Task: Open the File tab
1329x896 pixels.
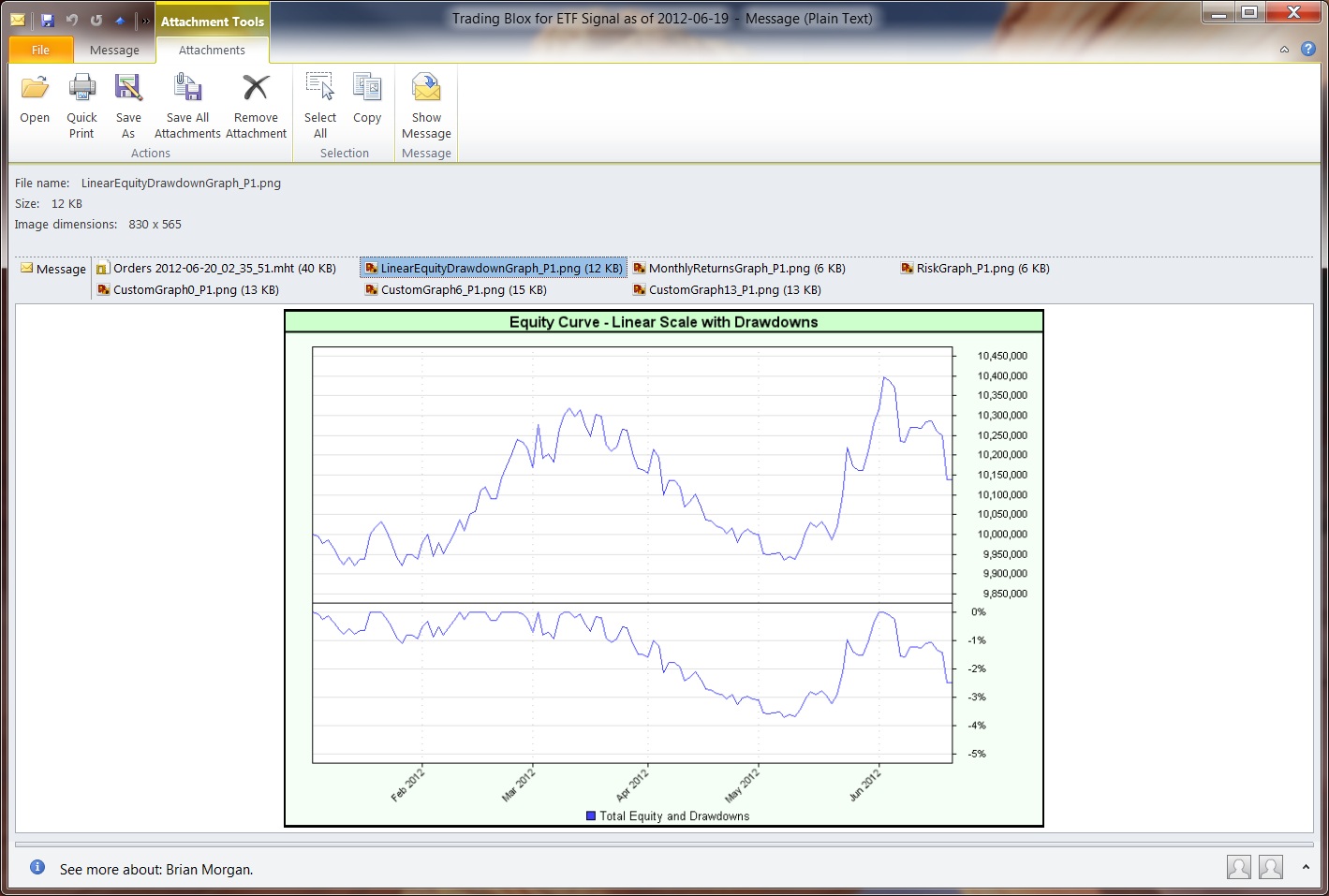Action: coord(40,50)
